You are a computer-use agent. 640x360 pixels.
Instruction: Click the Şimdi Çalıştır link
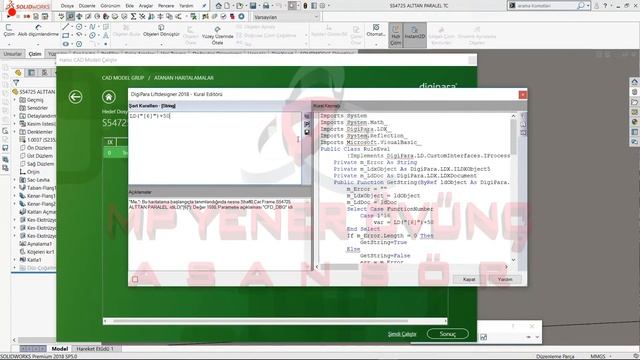click(402, 334)
